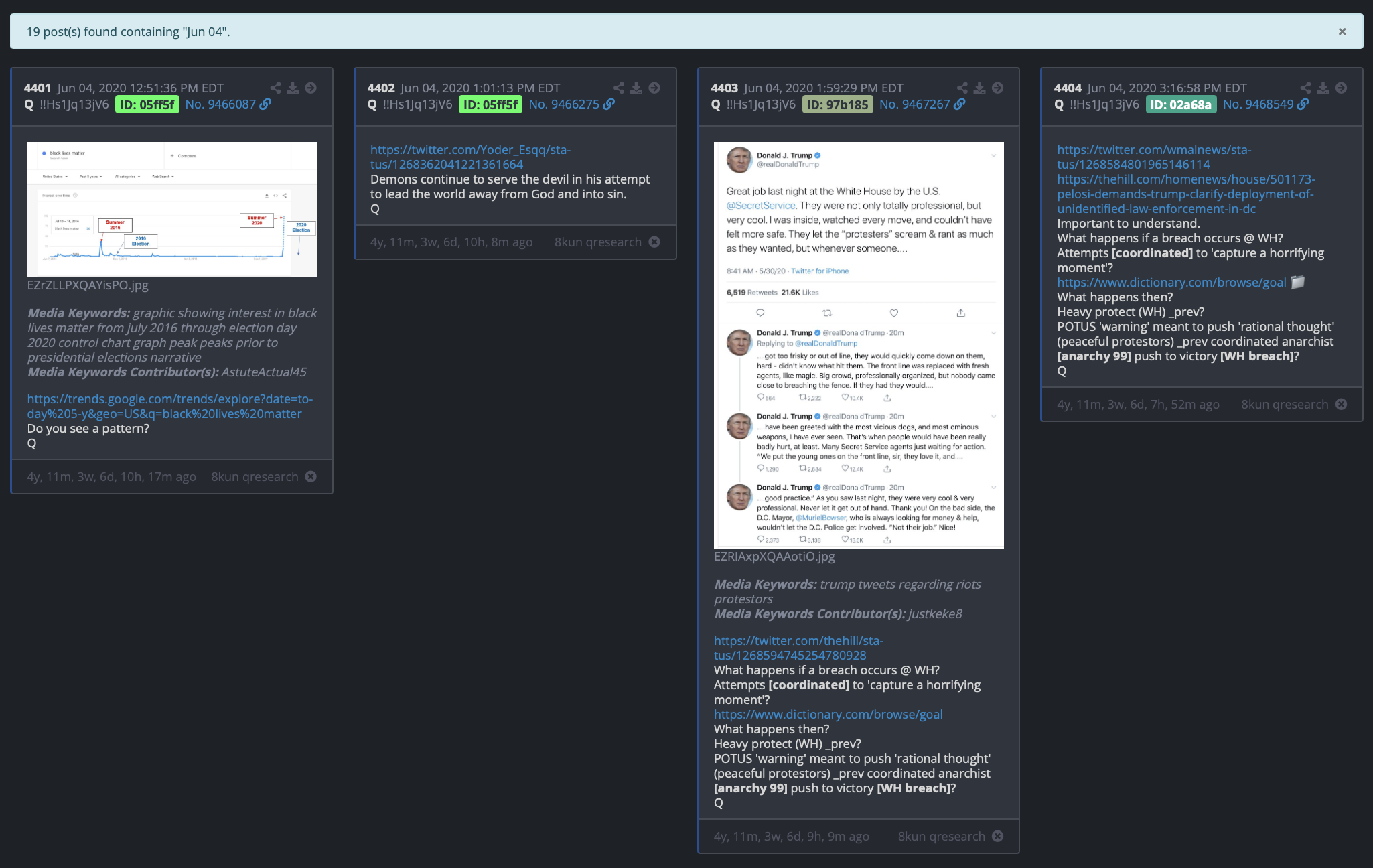Share post 4402
This screenshot has width=1373, height=868.
click(619, 88)
